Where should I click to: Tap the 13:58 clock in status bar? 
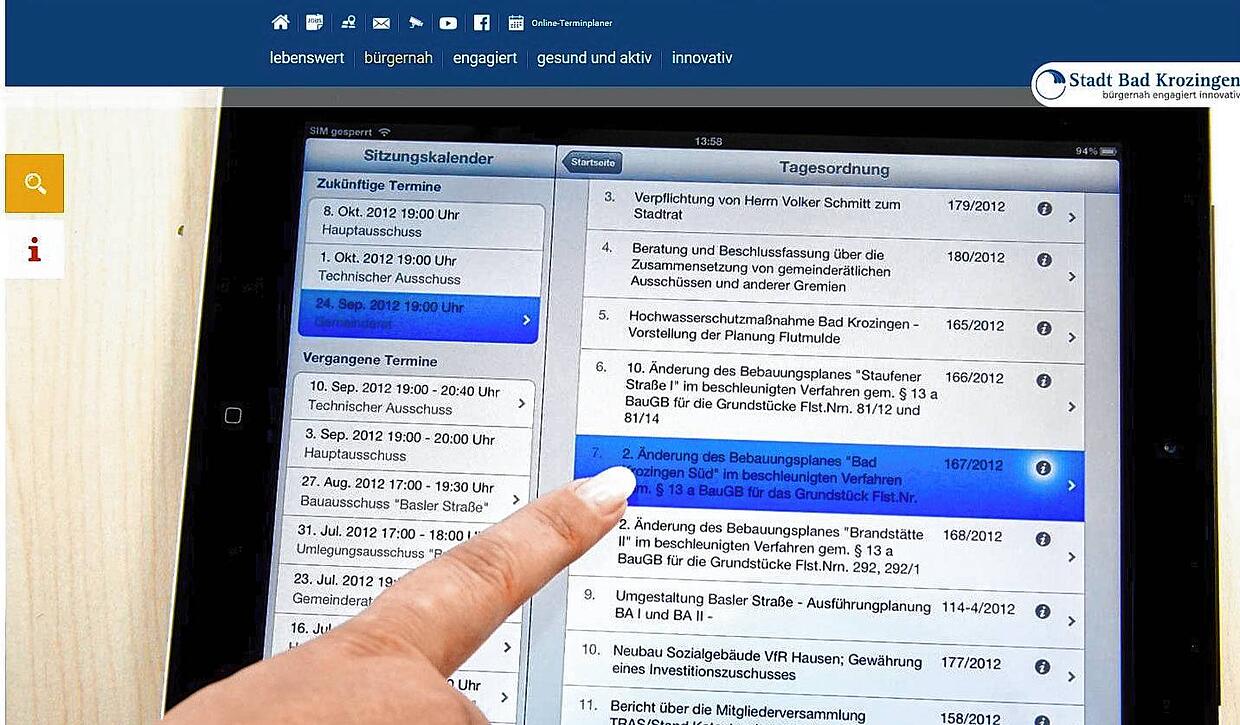point(708,141)
